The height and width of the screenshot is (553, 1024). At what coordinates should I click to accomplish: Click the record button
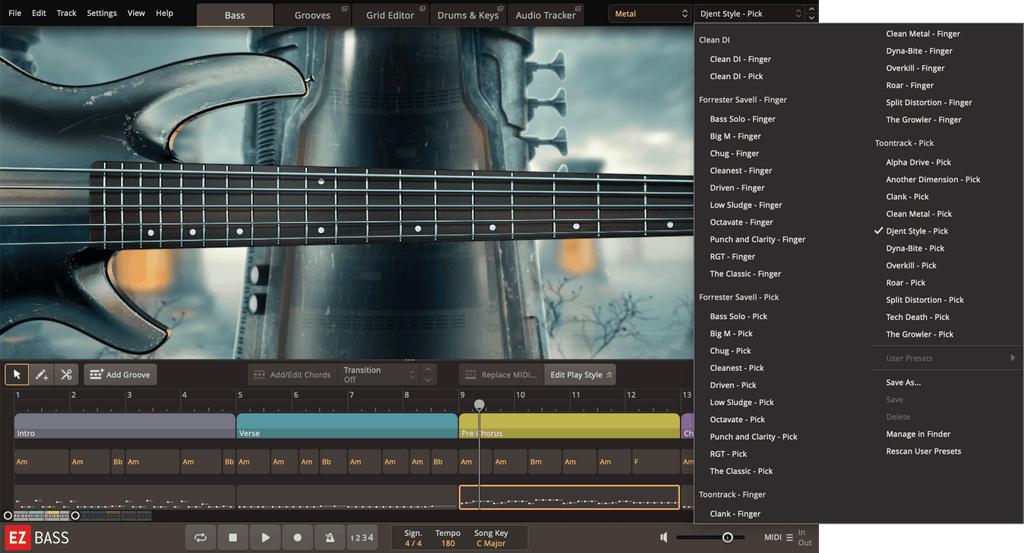(297, 537)
